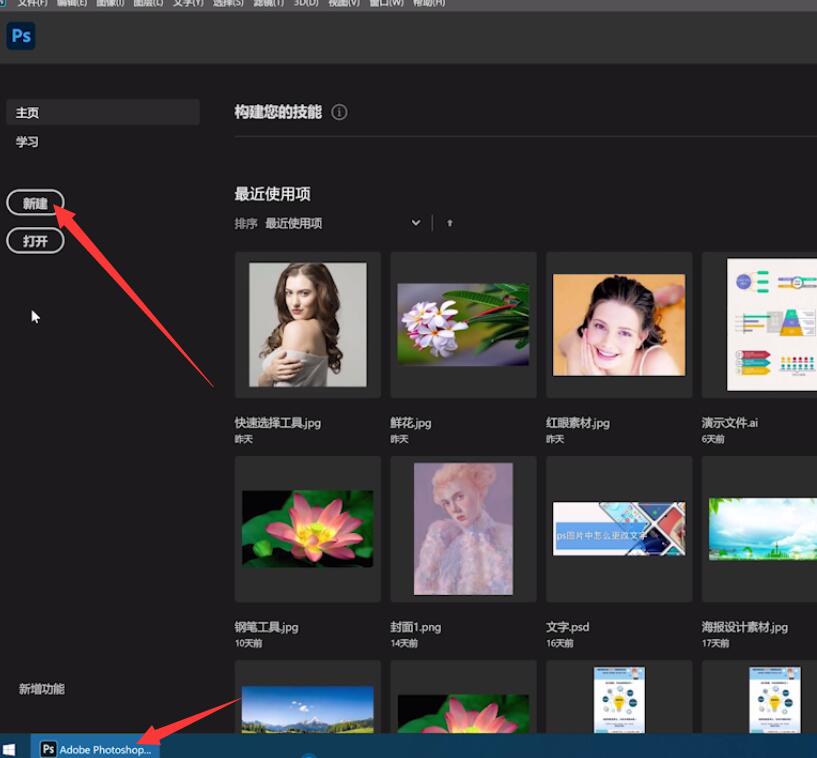Open the 窗口(W) menu
This screenshot has width=817, height=758.
[387, 3]
